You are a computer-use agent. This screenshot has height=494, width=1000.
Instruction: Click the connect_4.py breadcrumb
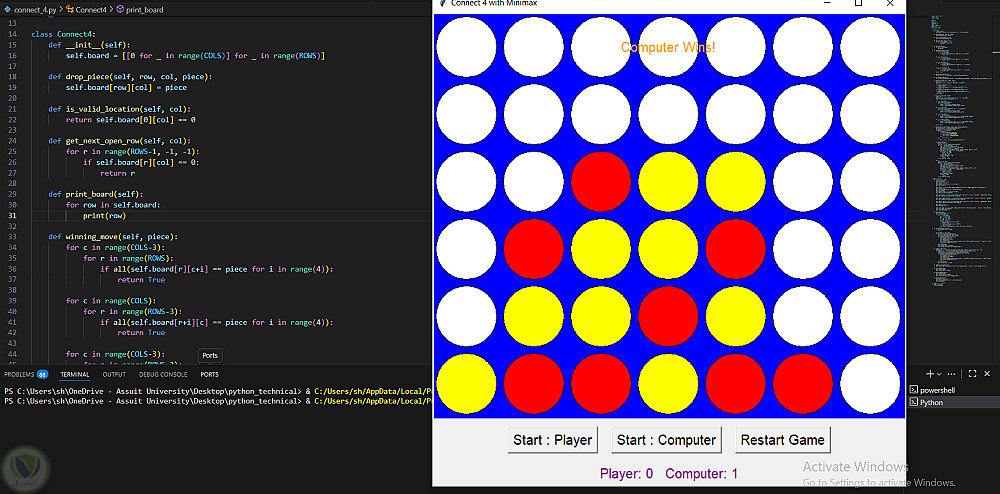[x=34, y=10]
